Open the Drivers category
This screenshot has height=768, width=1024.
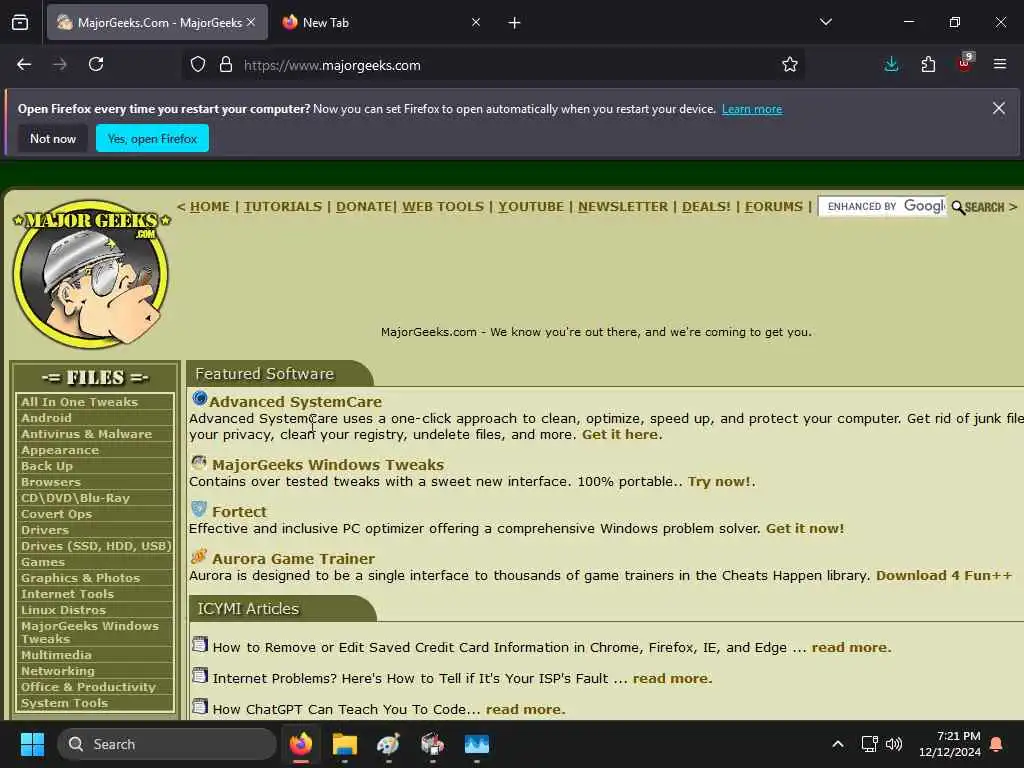coord(44,530)
